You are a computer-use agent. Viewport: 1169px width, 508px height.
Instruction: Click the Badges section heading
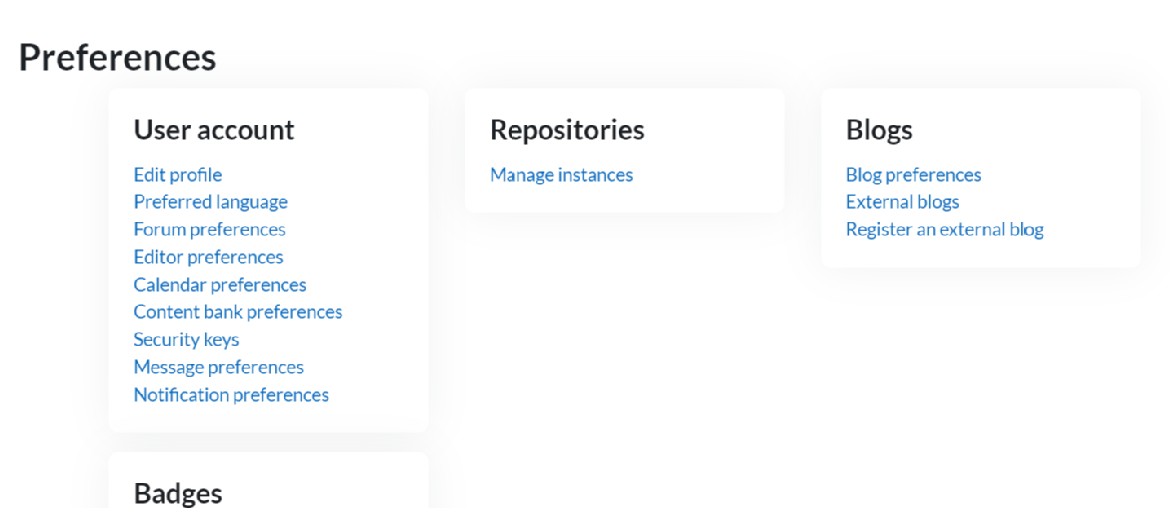pyautogui.click(x=178, y=493)
